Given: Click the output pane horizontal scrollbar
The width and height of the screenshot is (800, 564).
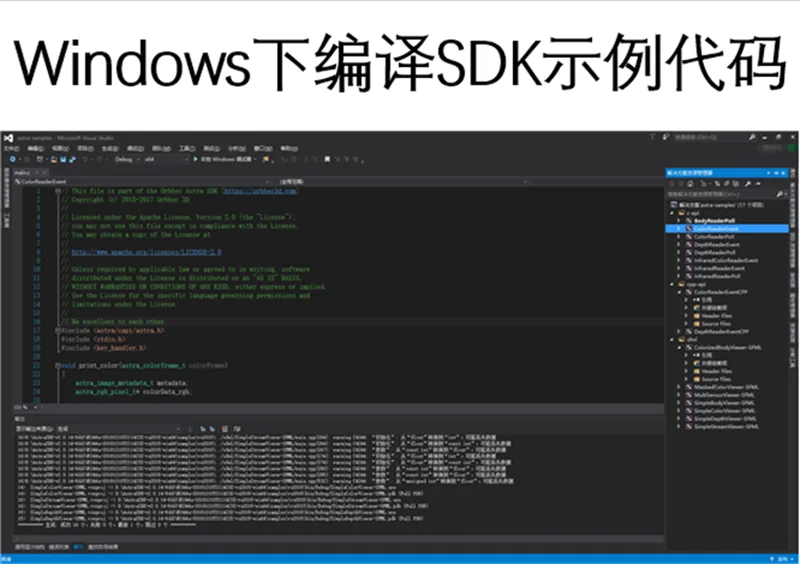Looking at the screenshot, I should [x=339, y=537].
